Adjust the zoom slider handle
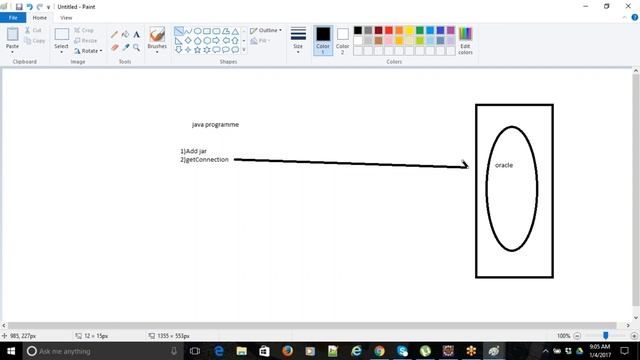Viewport: 640px width, 360px height. pos(606,336)
